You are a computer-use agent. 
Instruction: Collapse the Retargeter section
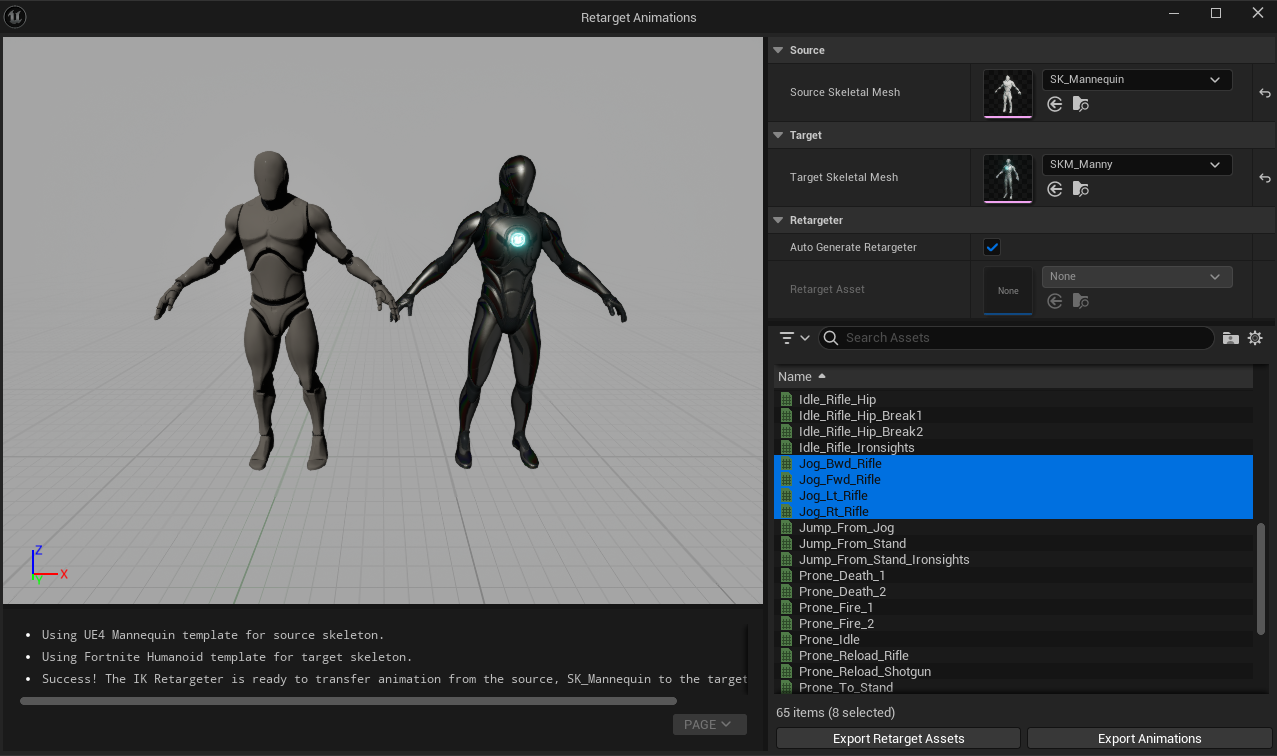coord(778,220)
